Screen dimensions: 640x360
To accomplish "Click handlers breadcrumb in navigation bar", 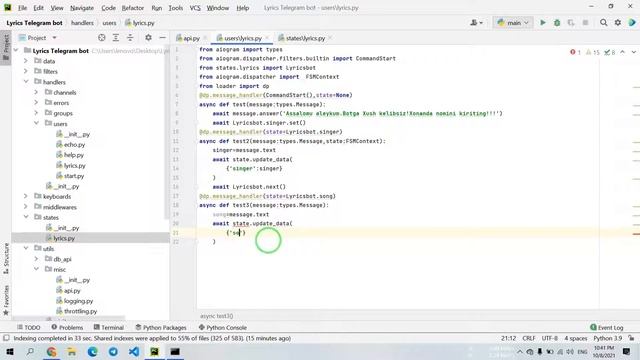I will pos(82,23).
